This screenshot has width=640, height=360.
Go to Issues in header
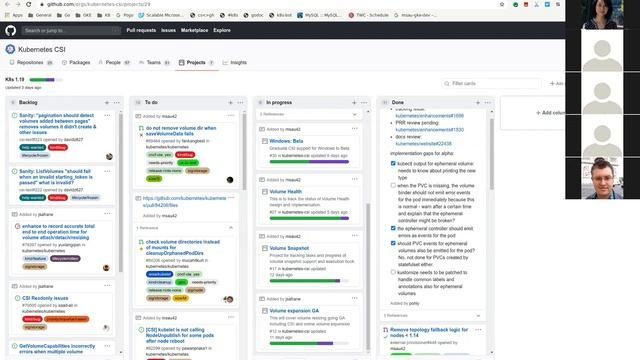168,30
